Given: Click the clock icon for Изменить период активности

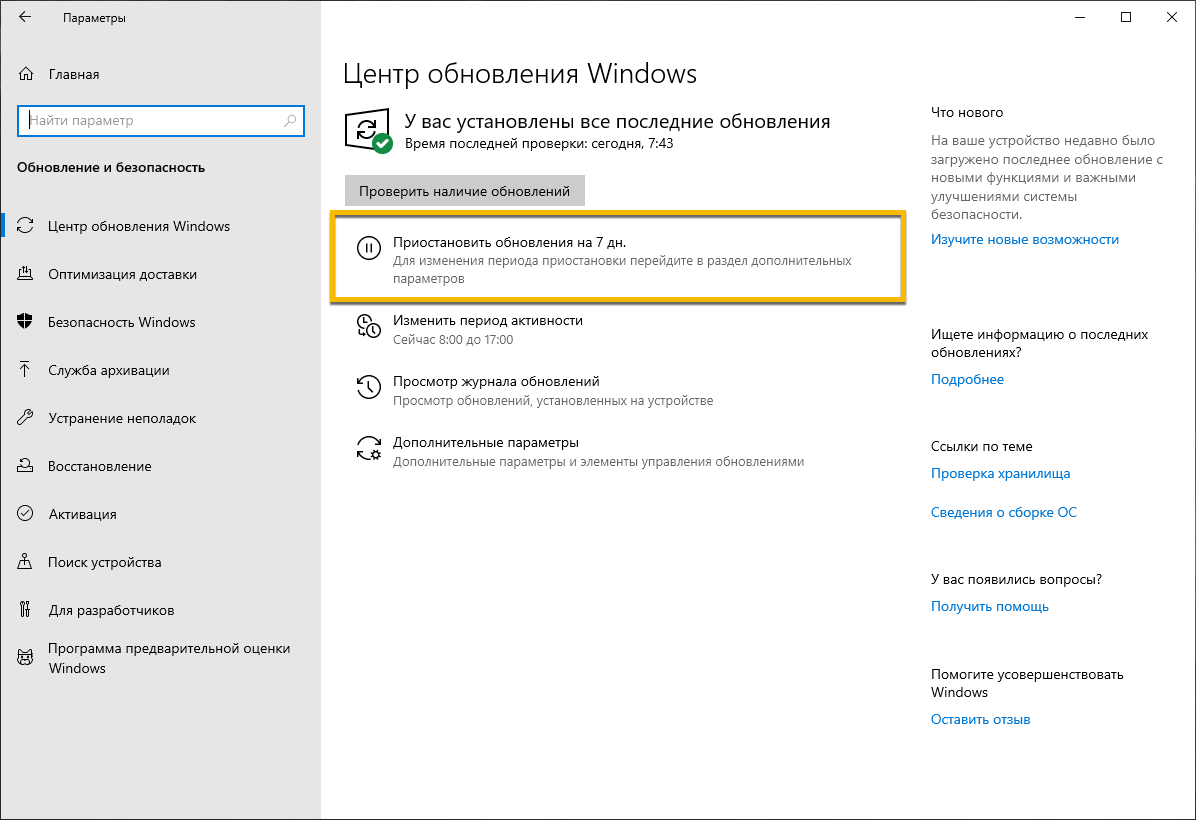Looking at the screenshot, I should pyautogui.click(x=369, y=325).
